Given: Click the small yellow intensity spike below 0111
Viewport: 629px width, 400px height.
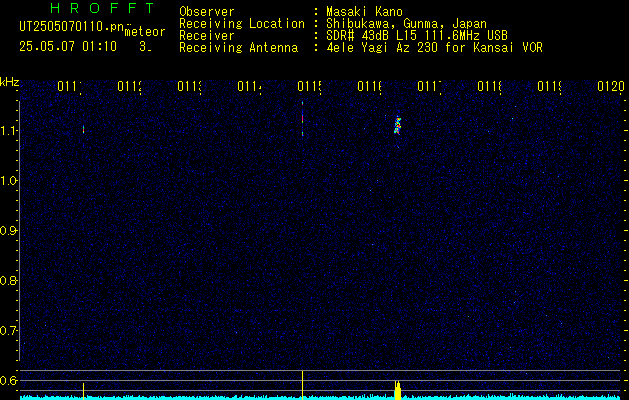Looking at the screenshot, I should 83,390.
